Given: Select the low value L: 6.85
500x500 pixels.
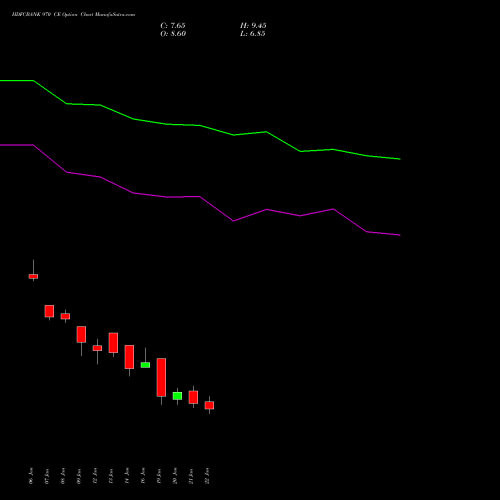Looking at the screenshot, I should point(253,34).
